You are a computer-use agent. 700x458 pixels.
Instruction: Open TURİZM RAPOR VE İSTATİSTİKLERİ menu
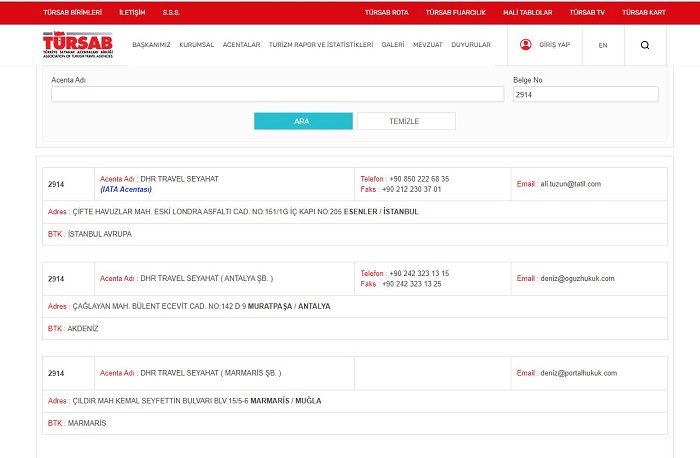(x=321, y=45)
